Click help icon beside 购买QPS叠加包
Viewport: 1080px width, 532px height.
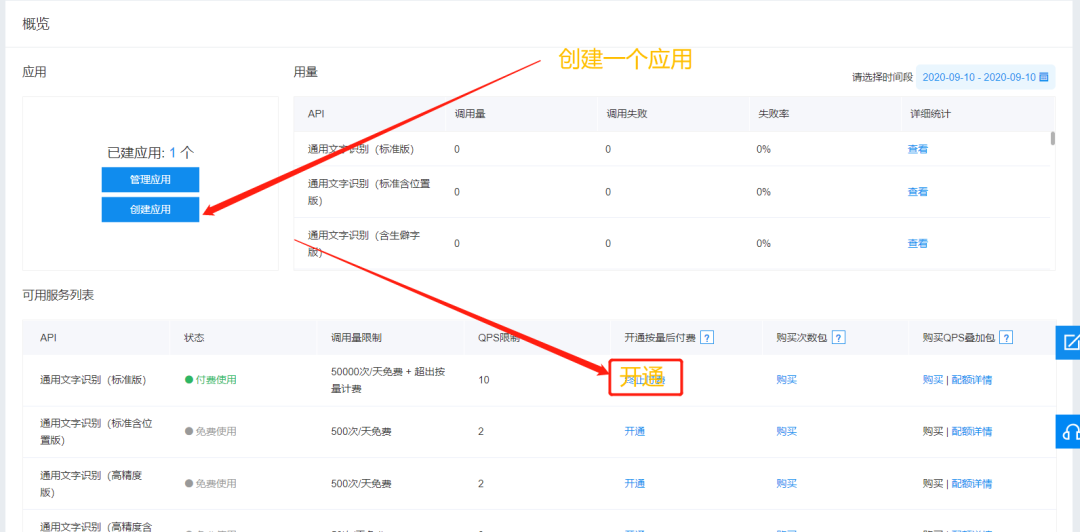coord(1006,338)
